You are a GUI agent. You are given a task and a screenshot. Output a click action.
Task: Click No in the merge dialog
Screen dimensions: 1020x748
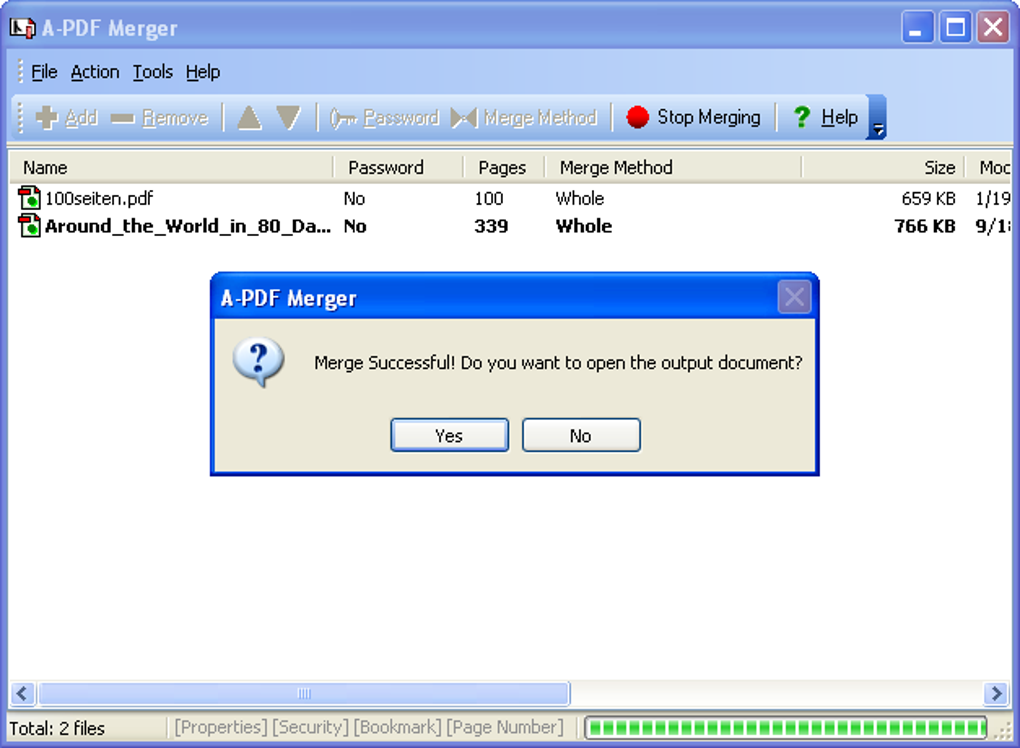(581, 435)
